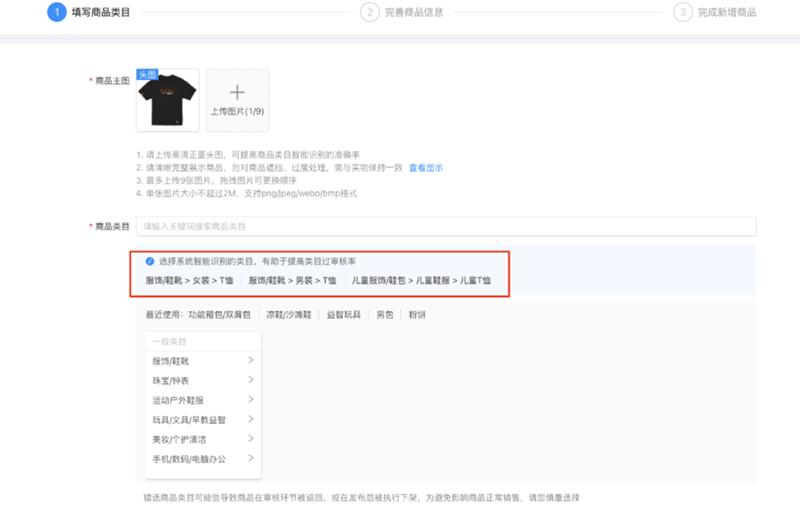
Task: Select recent category 功能箱包/双肩包
Action: [x=219, y=314]
